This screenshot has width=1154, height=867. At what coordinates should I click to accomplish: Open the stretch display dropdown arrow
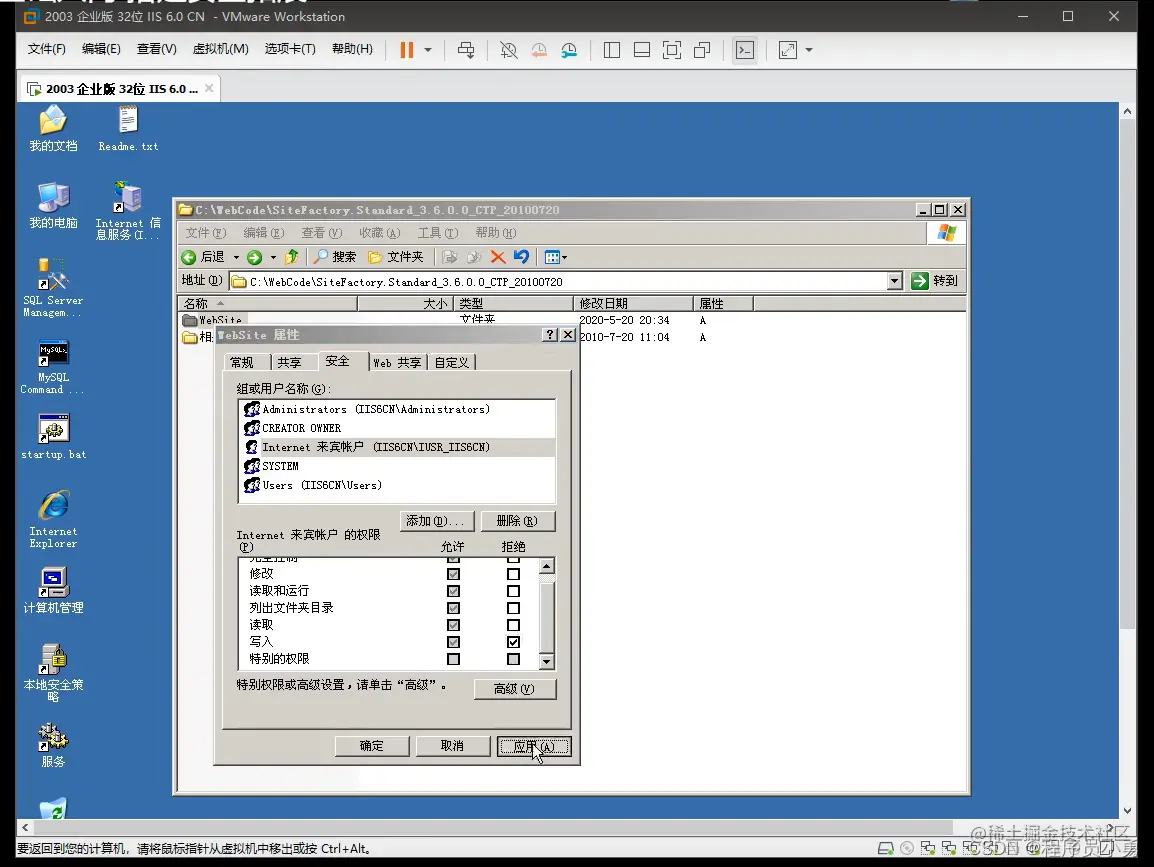(809, 50)
